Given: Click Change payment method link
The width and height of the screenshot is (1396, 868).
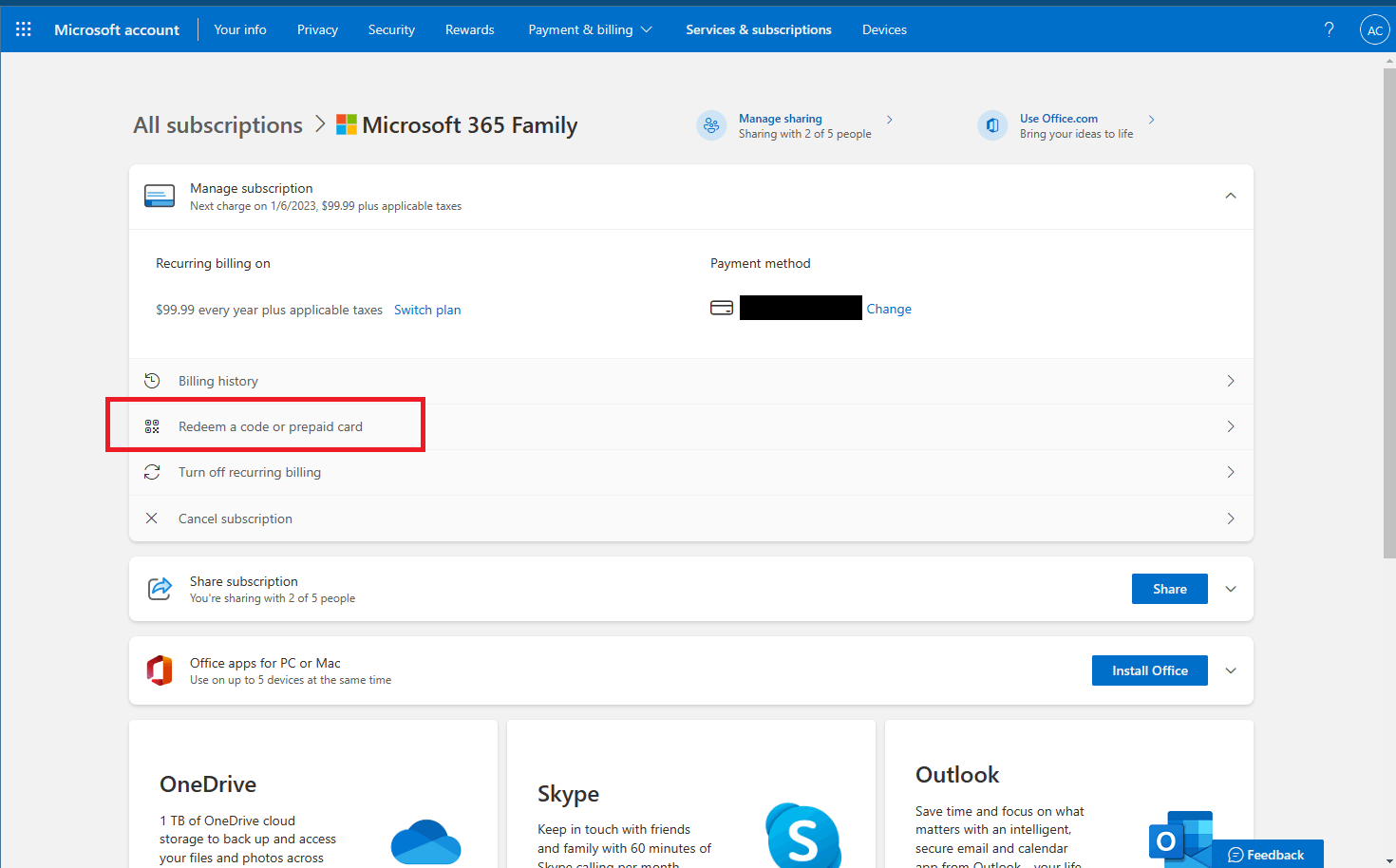Looking at the screenshot, I should 889,309.
